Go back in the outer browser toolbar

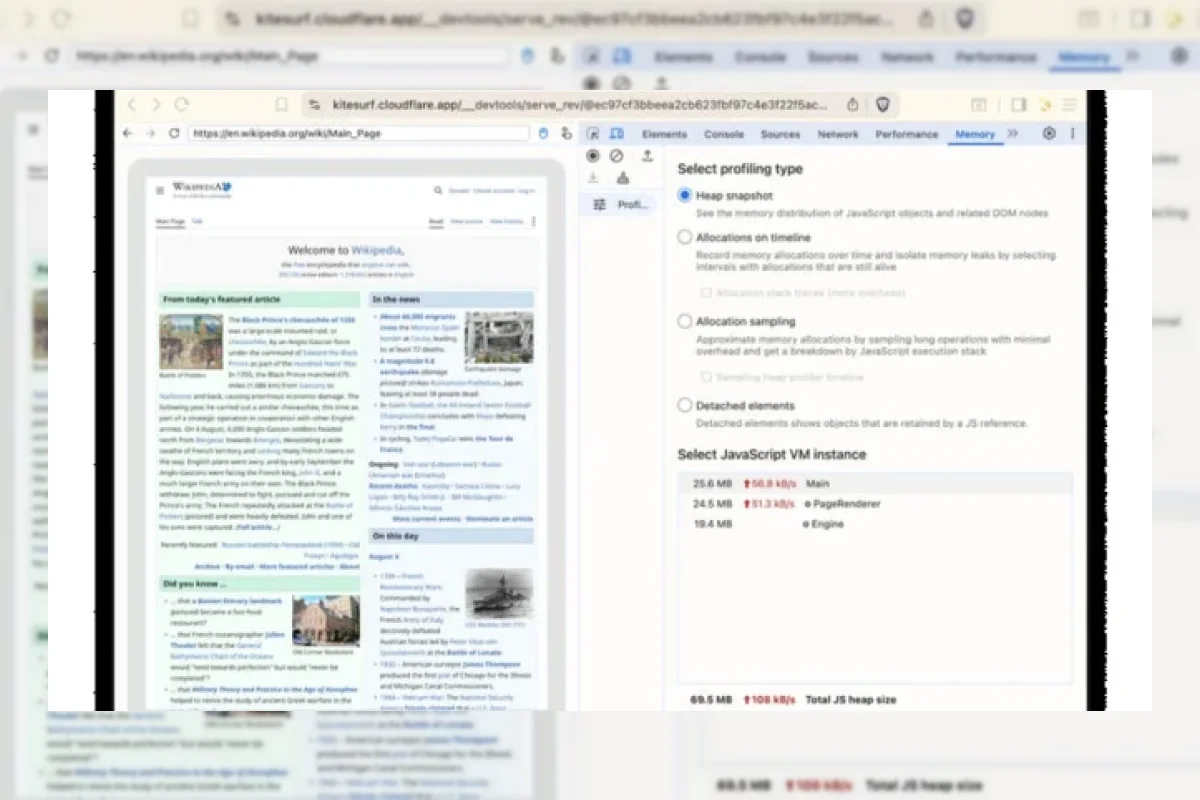coord(131,104)
